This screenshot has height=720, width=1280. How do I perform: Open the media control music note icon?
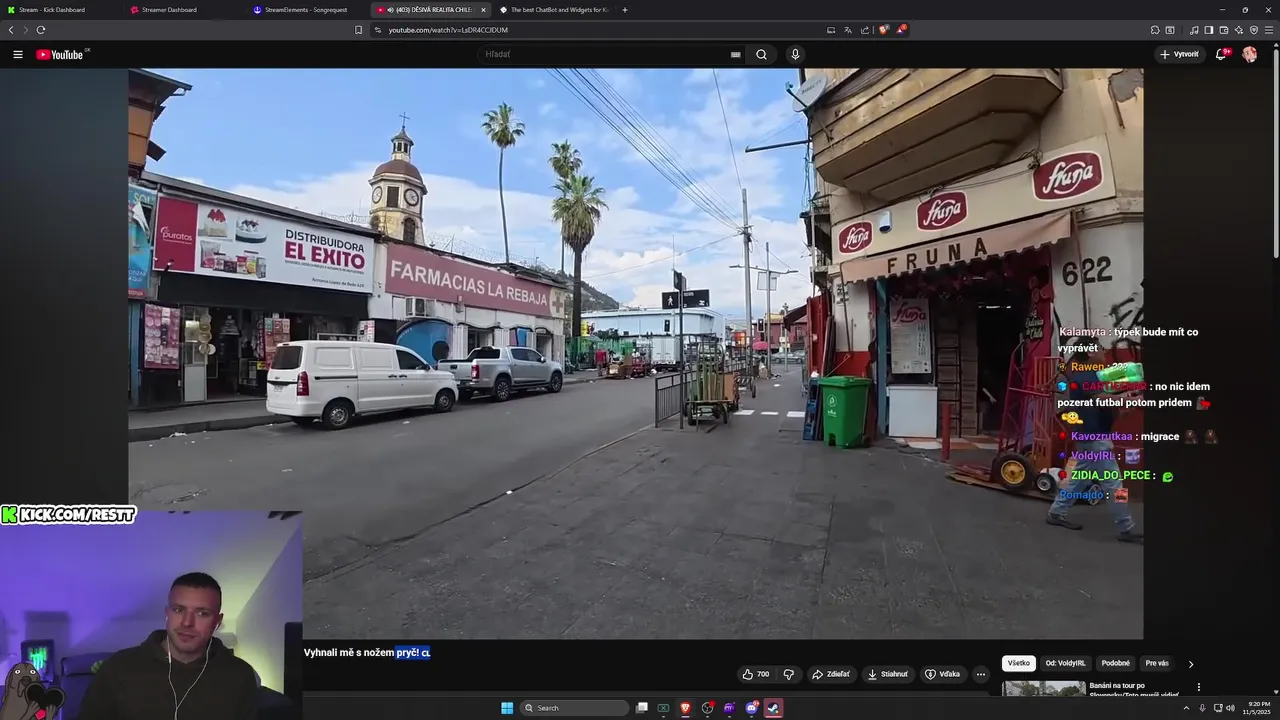(x=1193, y=30)
